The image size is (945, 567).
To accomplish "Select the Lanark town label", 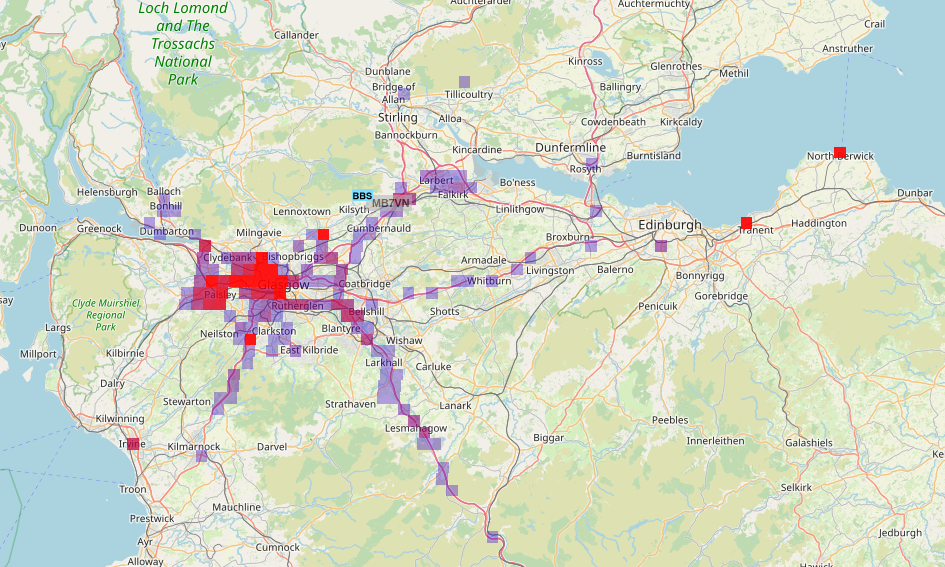I will 455,405.
